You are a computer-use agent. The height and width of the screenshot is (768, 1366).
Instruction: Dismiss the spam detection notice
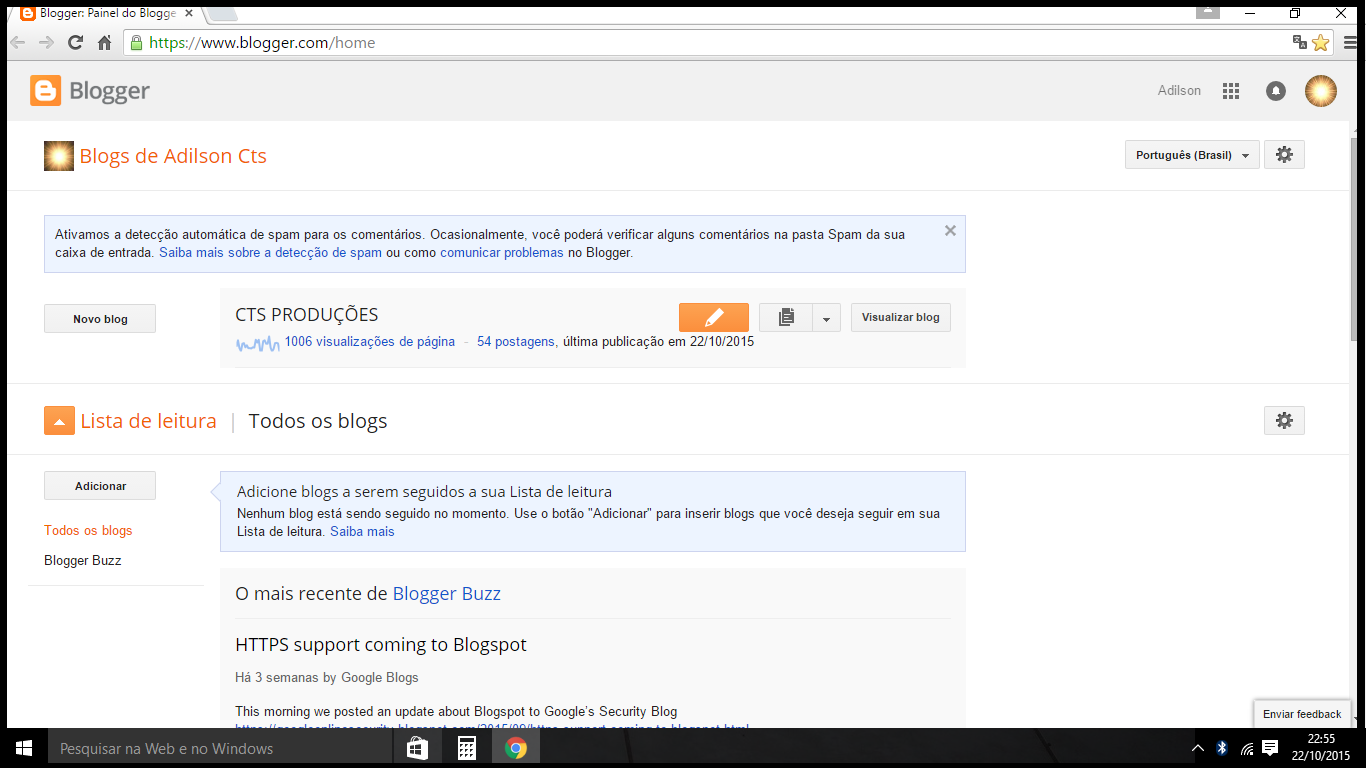tap(950, 230)
